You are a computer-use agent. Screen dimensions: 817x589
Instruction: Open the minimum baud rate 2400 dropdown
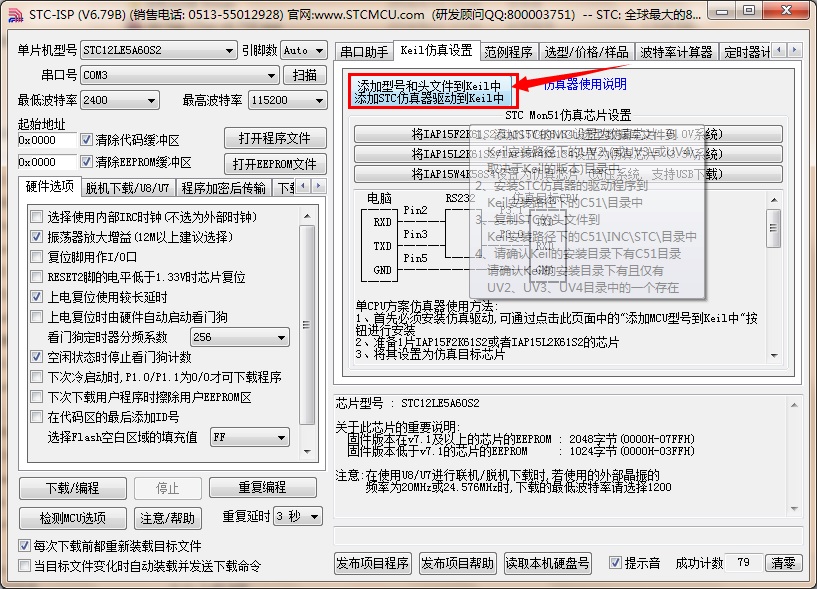[120, 100]
